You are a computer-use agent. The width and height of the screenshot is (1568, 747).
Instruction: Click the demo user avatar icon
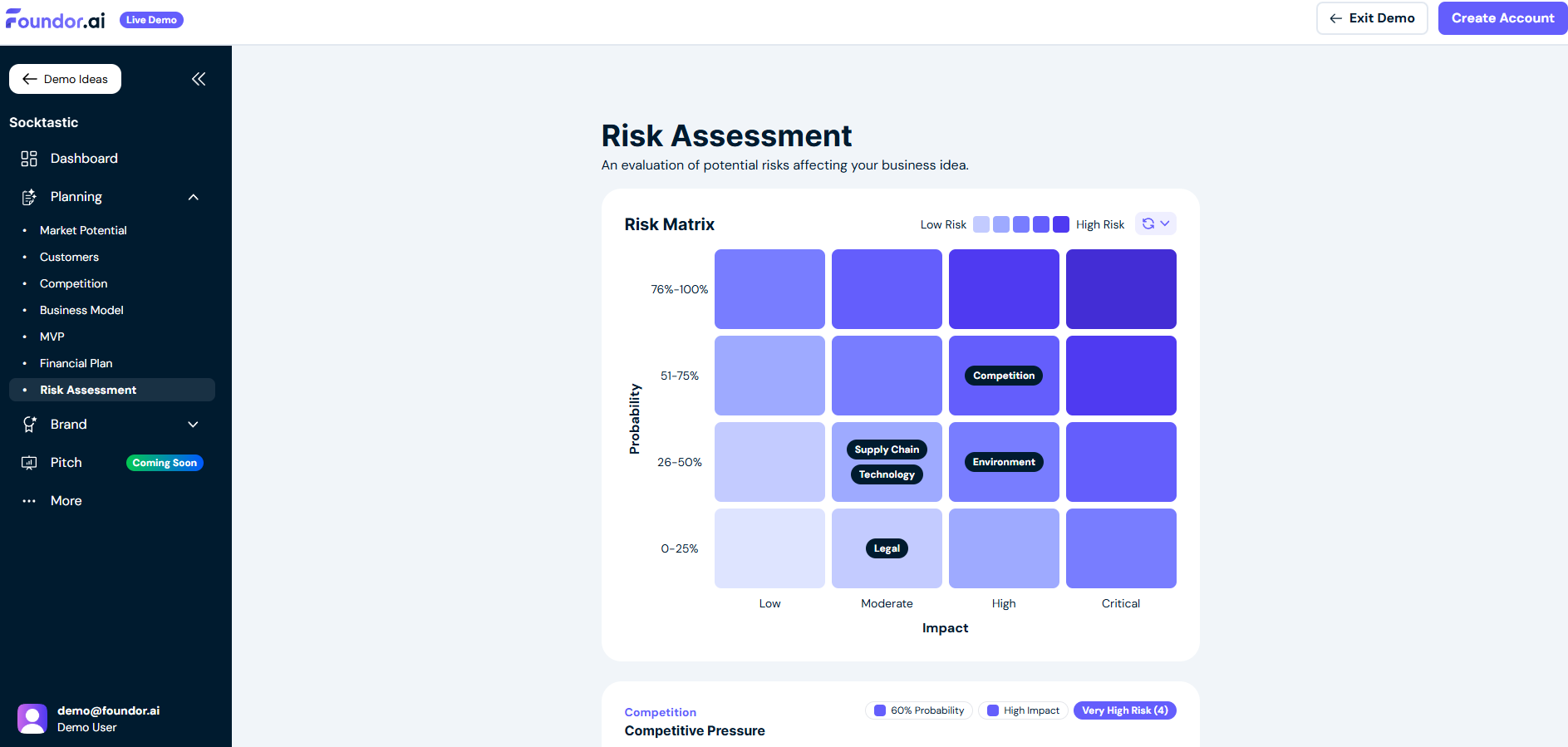click(32, 719)
